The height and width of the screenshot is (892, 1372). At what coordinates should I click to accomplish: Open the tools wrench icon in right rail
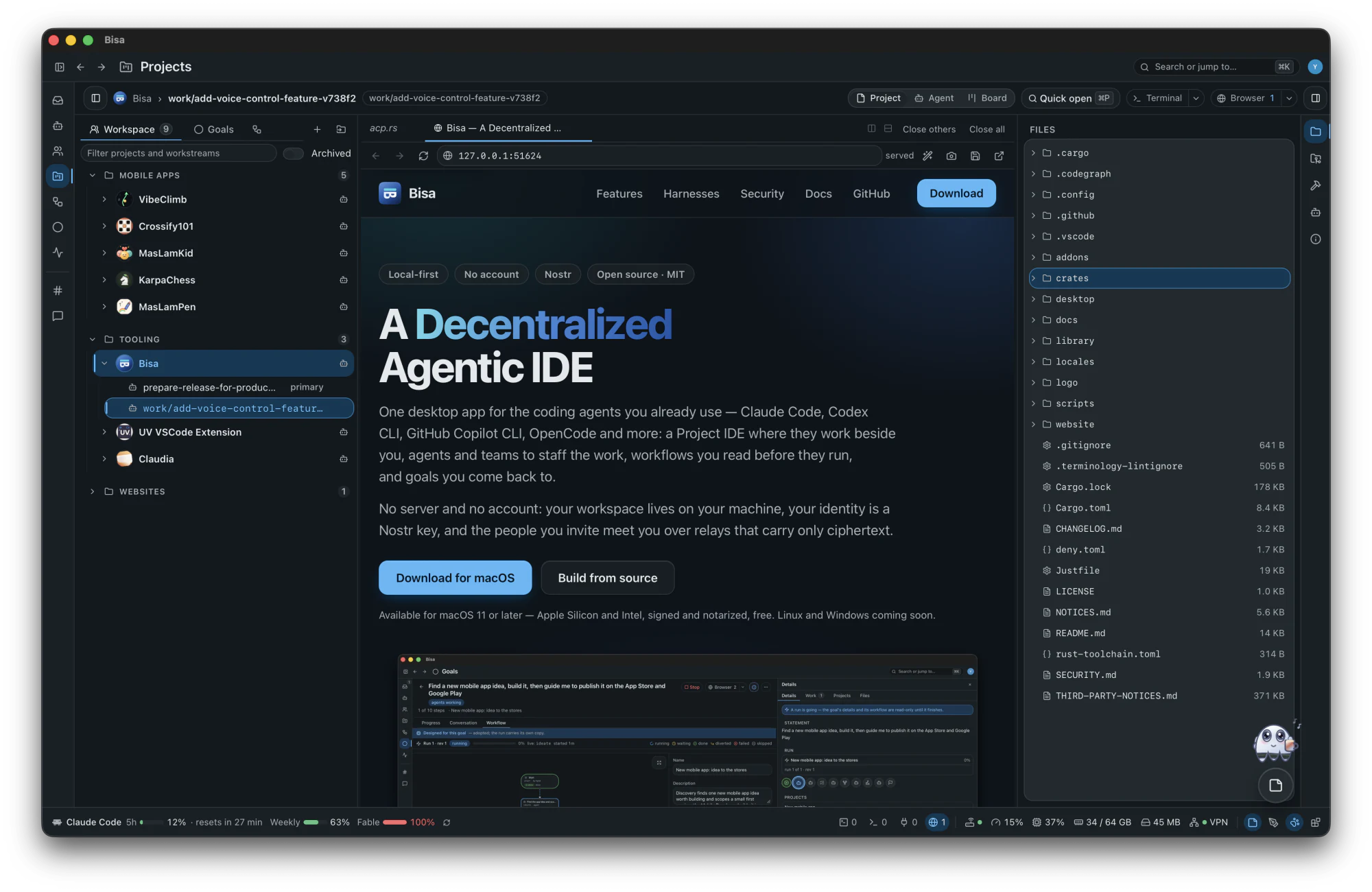pyautogui.click(x=1315, y=185)
